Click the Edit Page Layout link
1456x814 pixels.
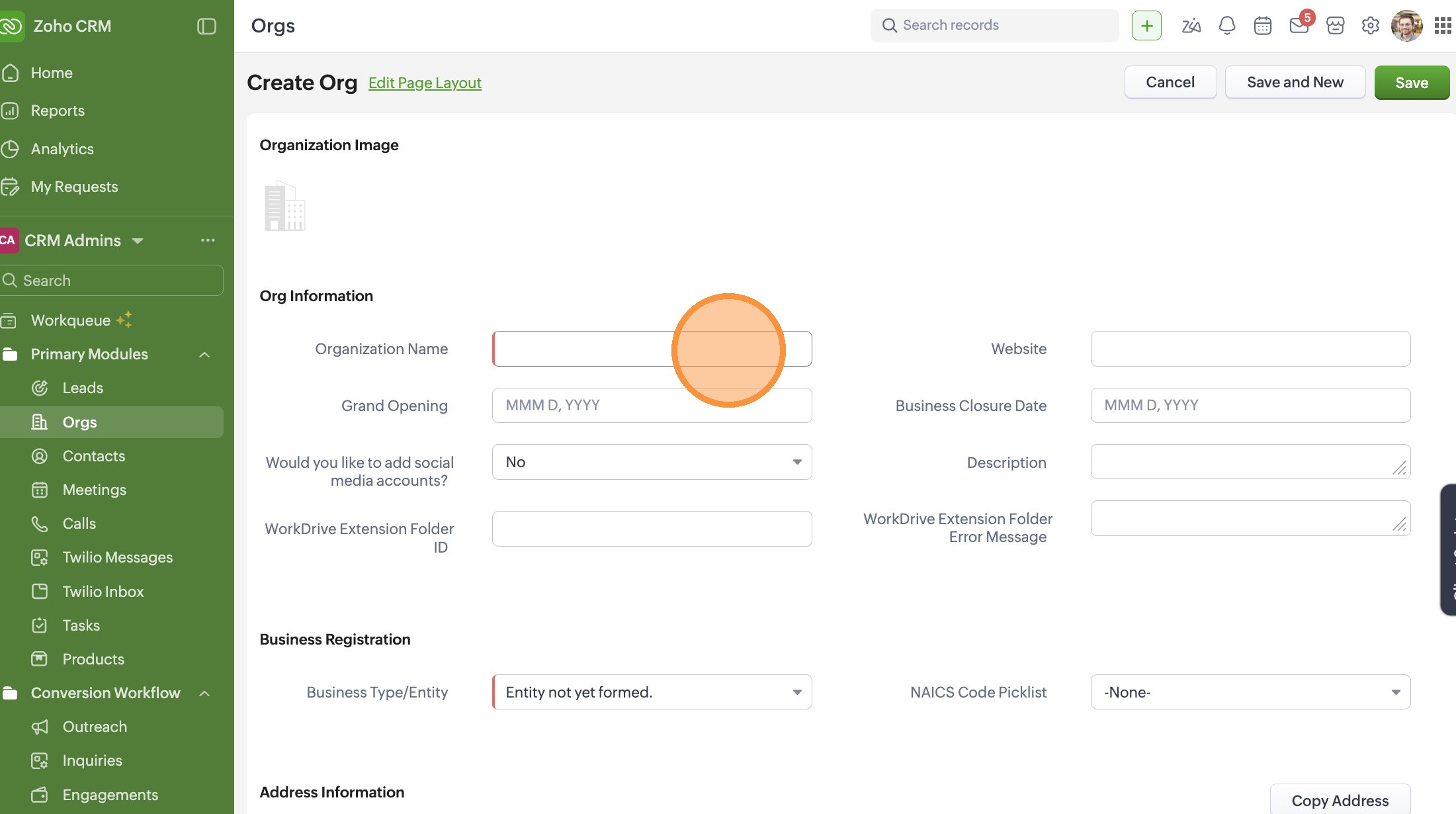point(425,83)
